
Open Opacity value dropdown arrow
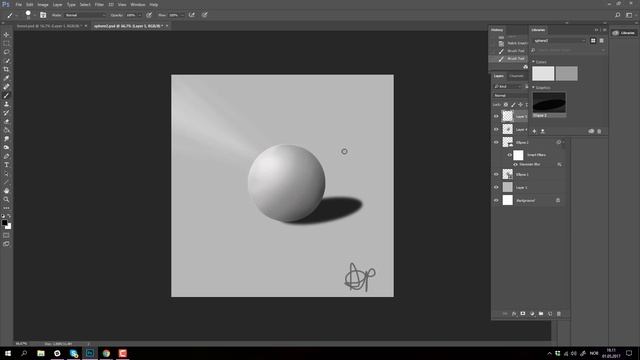(x=140, y=15)
